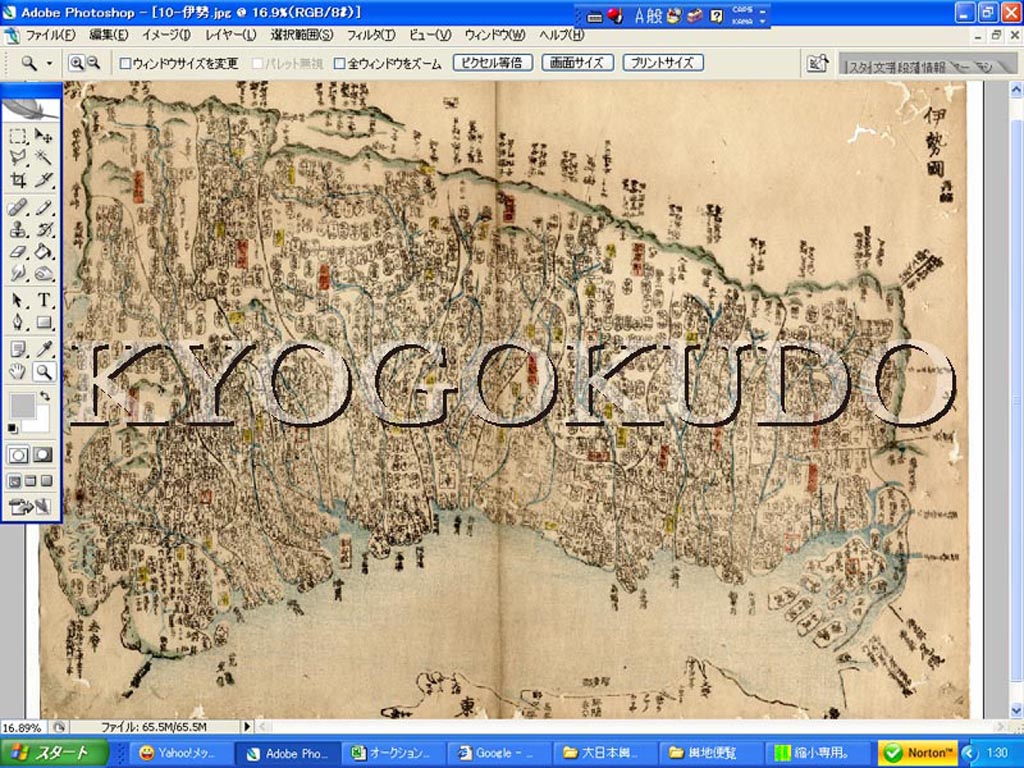Image resolution: width=1024 pixels, height=768 pixels.
Task: Click the プリントサイズ button
Action: [x=663, y=63]
